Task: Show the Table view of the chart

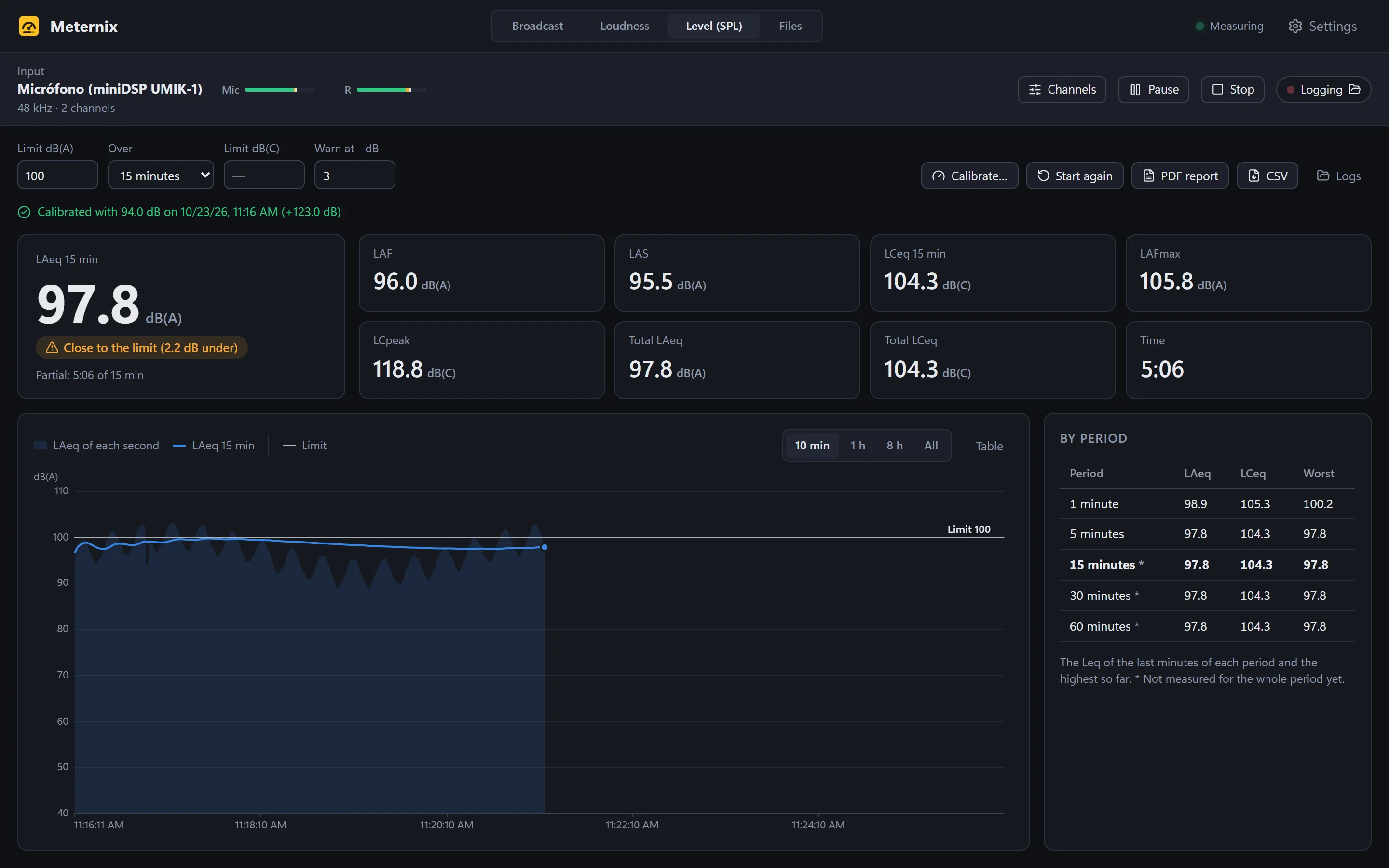Action: [989, 446]
